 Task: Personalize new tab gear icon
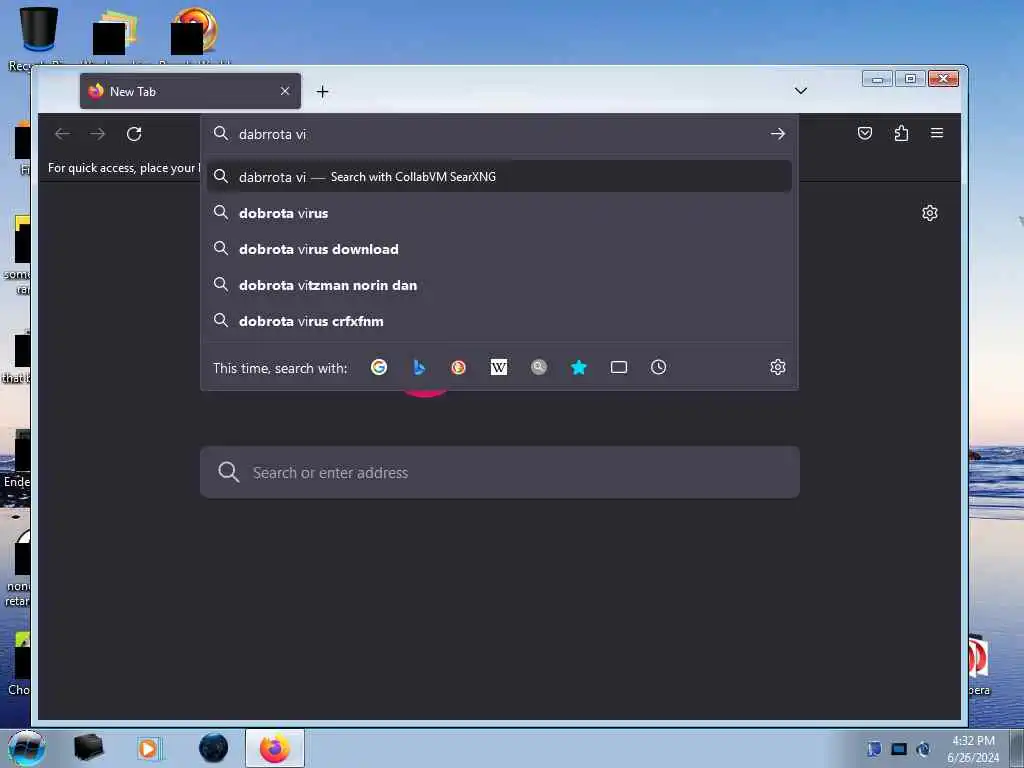tap(930, 213)
